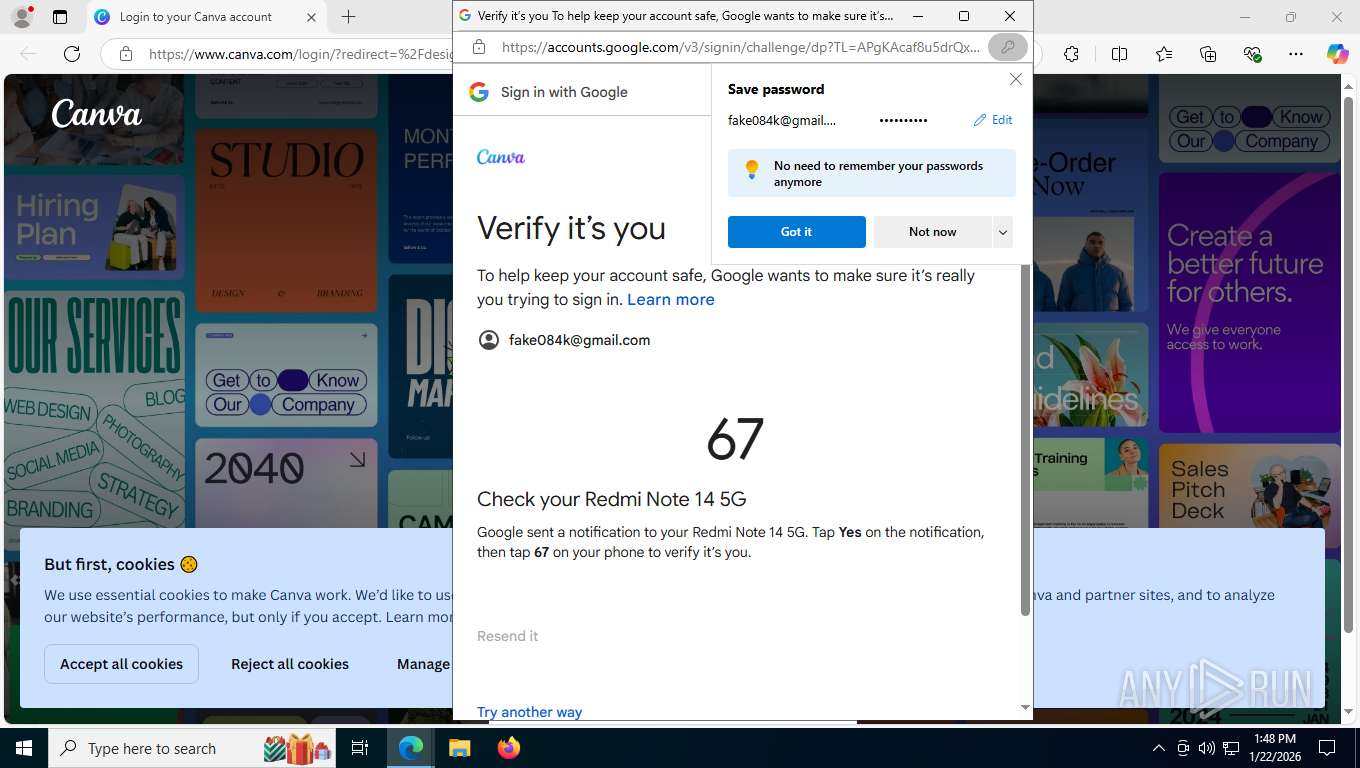This screenshot has height=768, width=1360.
Task: Click the Canva logo in Google dialog
Action: [x=501, y=157]
